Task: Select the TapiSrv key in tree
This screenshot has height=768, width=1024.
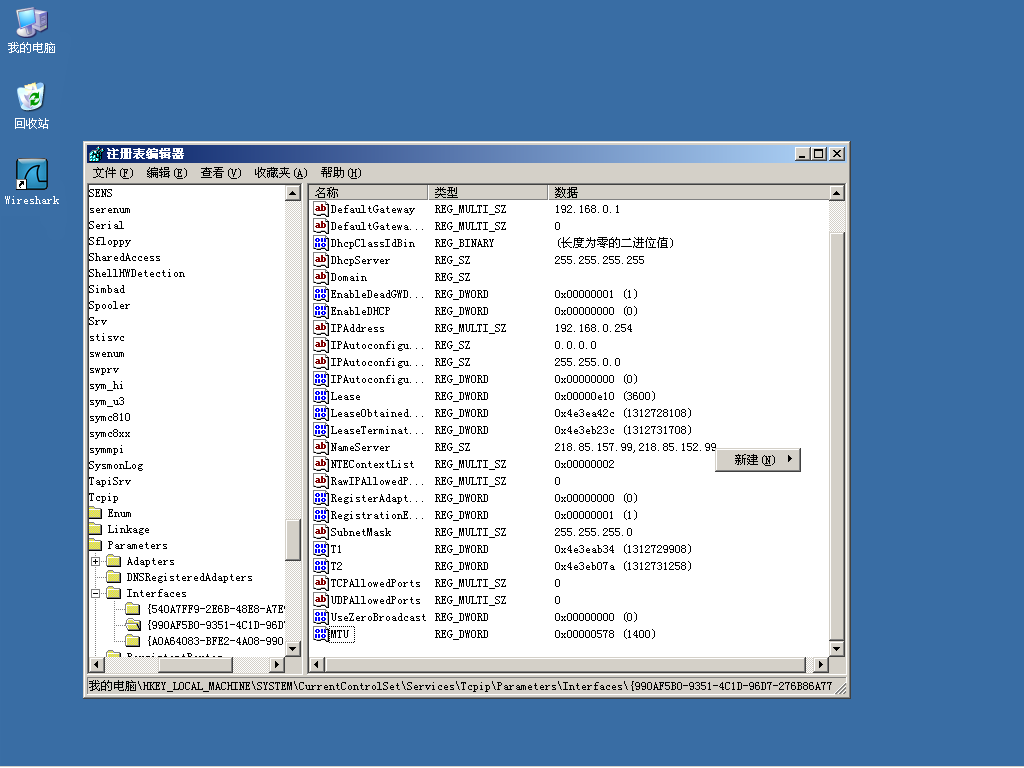Action: click(x=110, y=481)
